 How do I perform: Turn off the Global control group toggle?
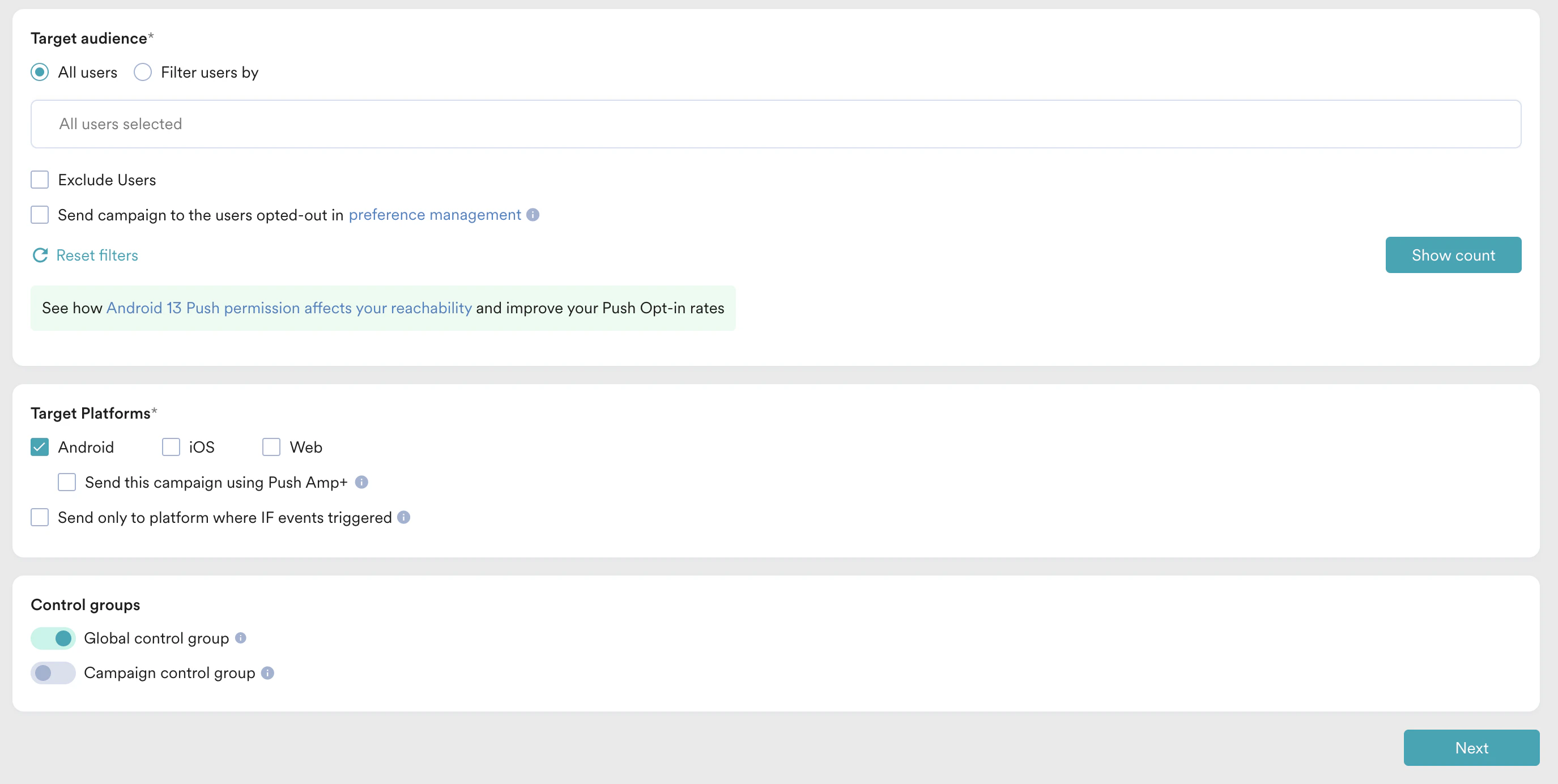click(53, 638)
